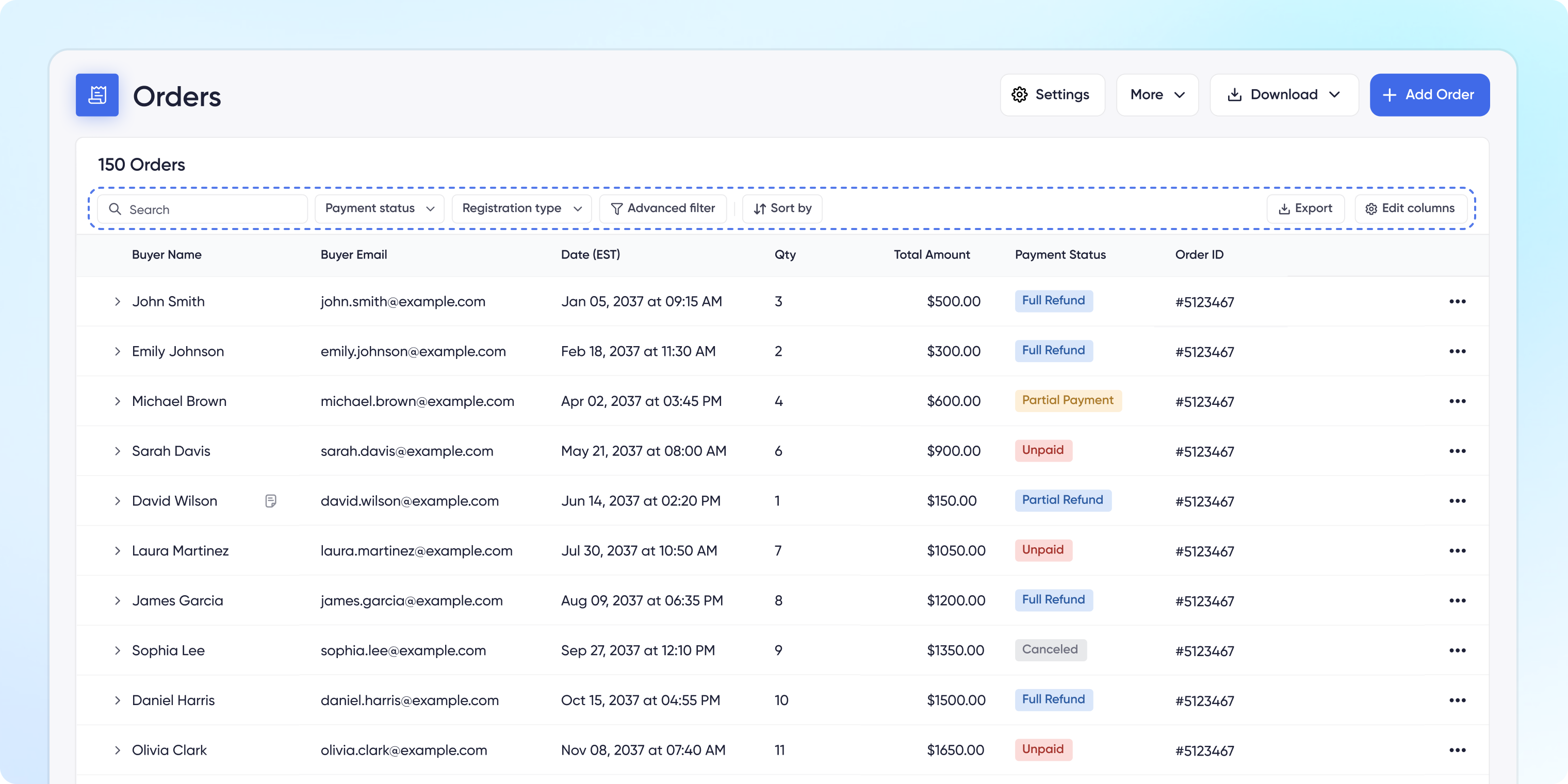Click the Partial Payment status badge

pyautogui.click(x=1068, y=401)
